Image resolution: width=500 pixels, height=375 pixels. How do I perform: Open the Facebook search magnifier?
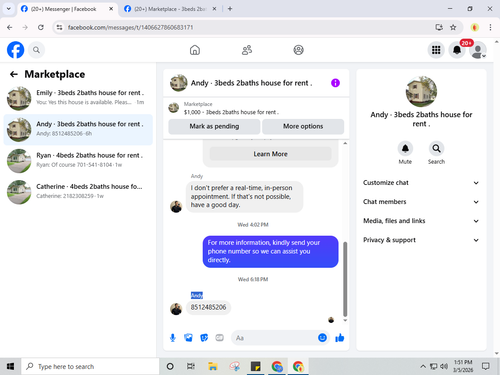tap(36, 50)
